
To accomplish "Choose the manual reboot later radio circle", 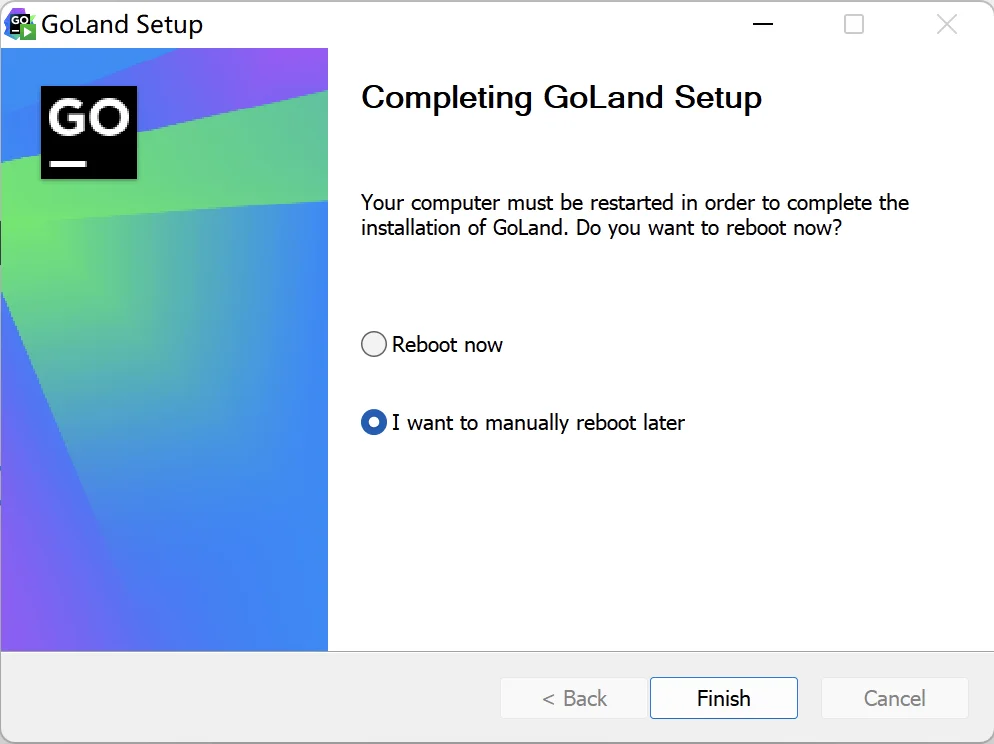I will click(373, 422).
